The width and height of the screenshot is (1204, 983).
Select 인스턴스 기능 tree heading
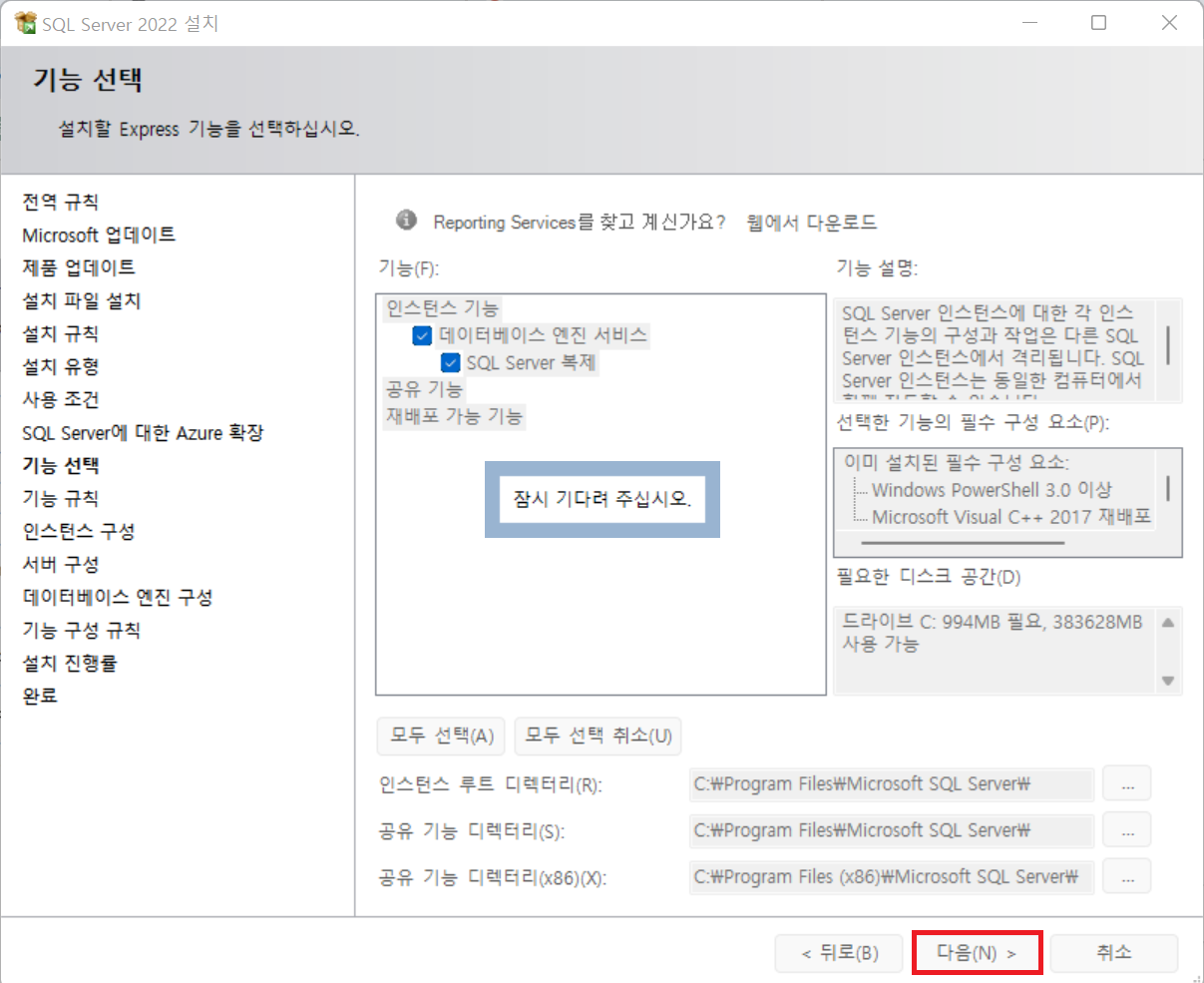[442, 308]
